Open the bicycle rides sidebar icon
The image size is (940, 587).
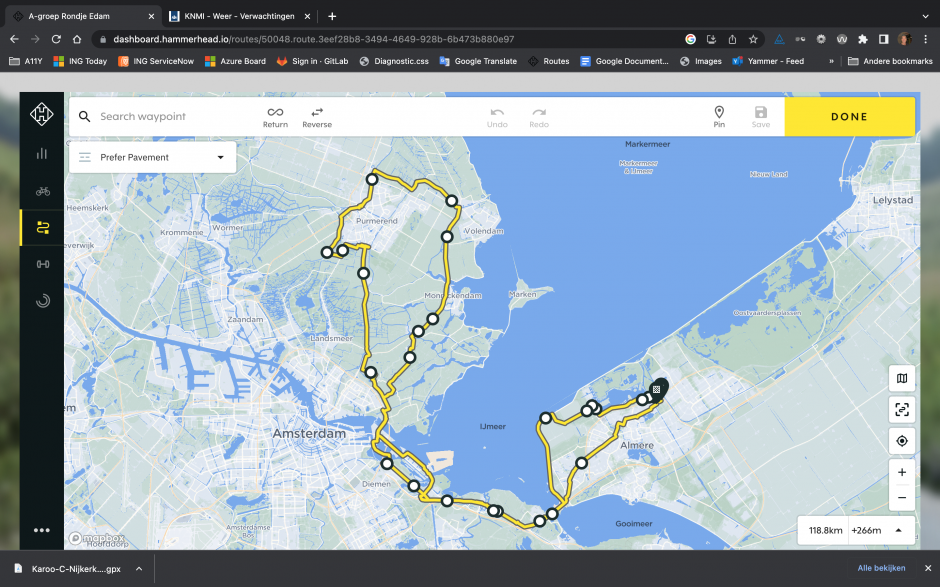point(43,191)
